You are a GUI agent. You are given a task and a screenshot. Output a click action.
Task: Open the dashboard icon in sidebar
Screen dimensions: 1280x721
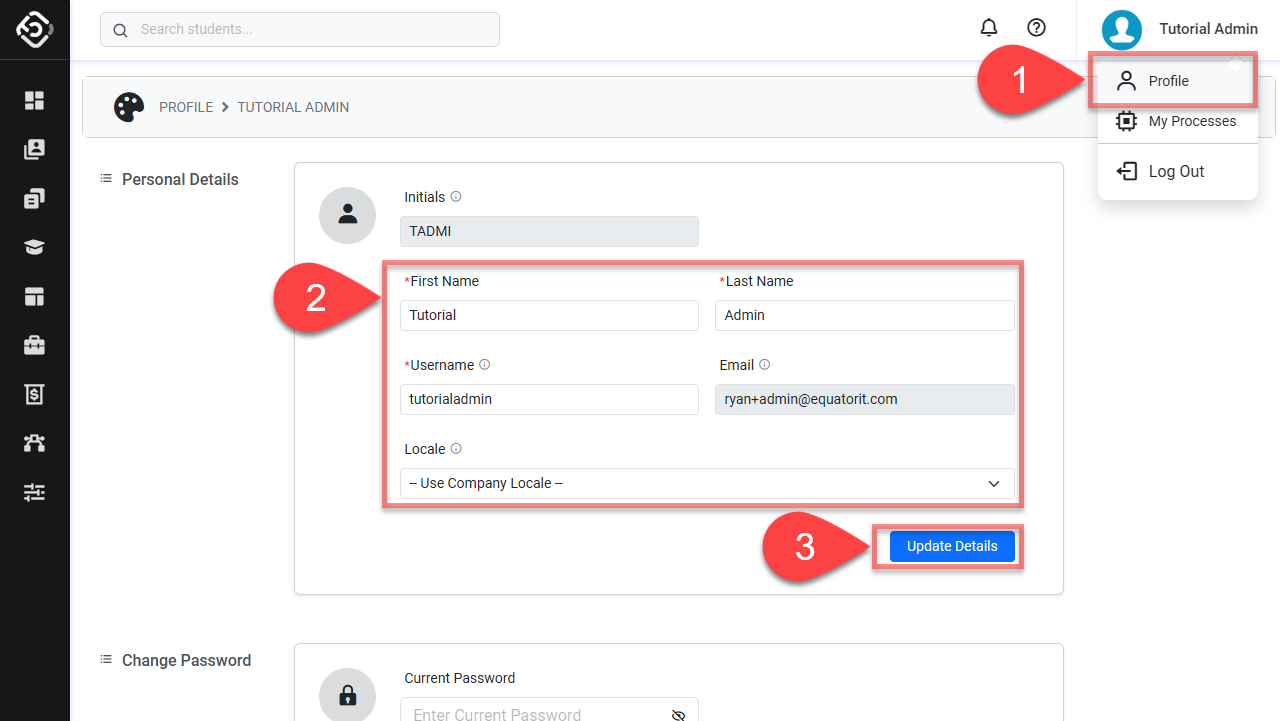point(35,100)
